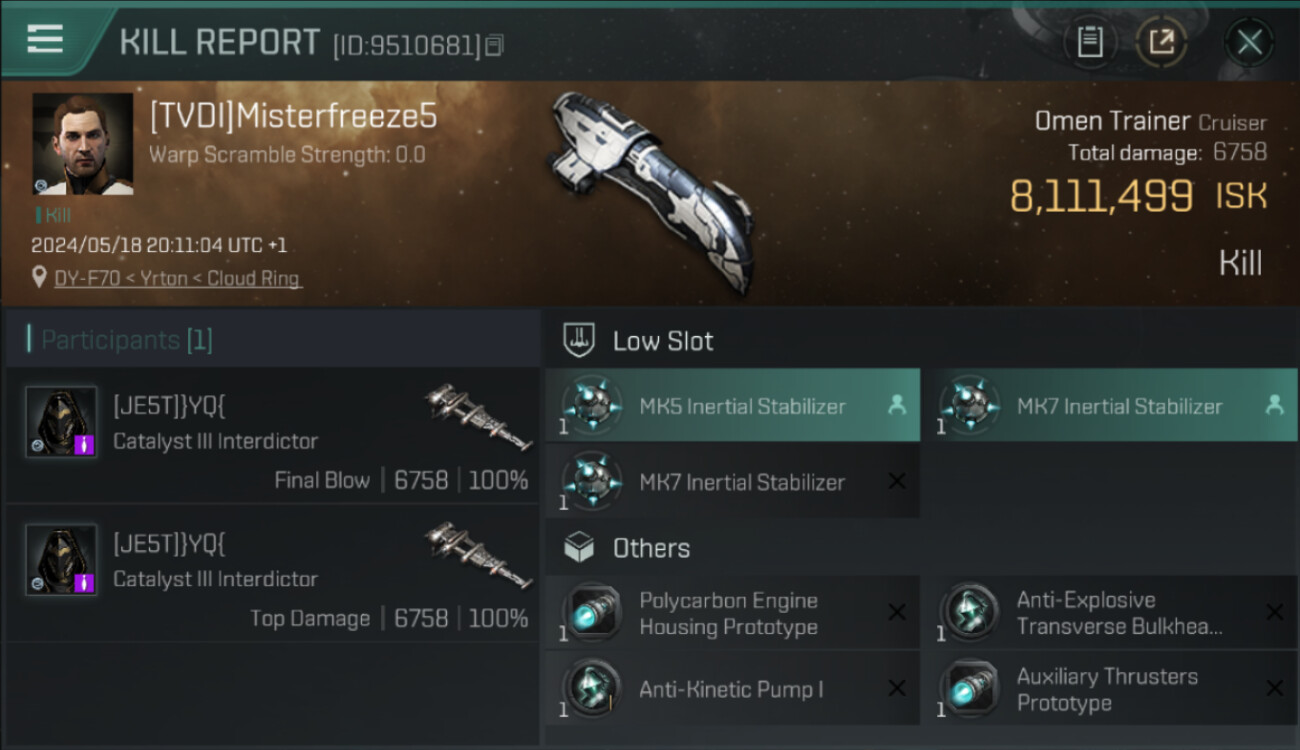
Task: Click the clipboard report icon
Action: pos(1089,42)
